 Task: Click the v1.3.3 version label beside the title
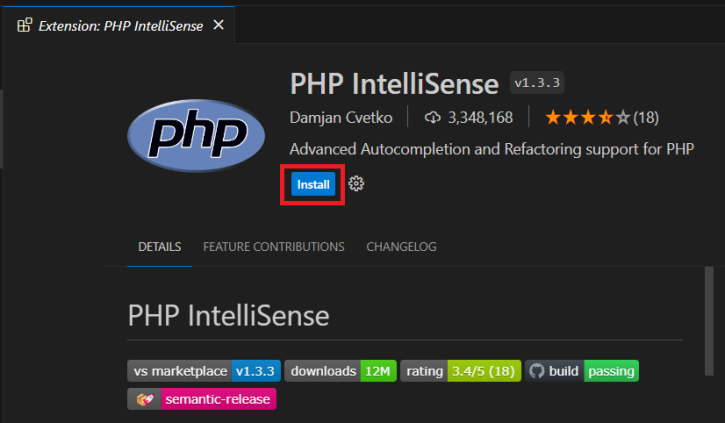(x=537, y=83)
